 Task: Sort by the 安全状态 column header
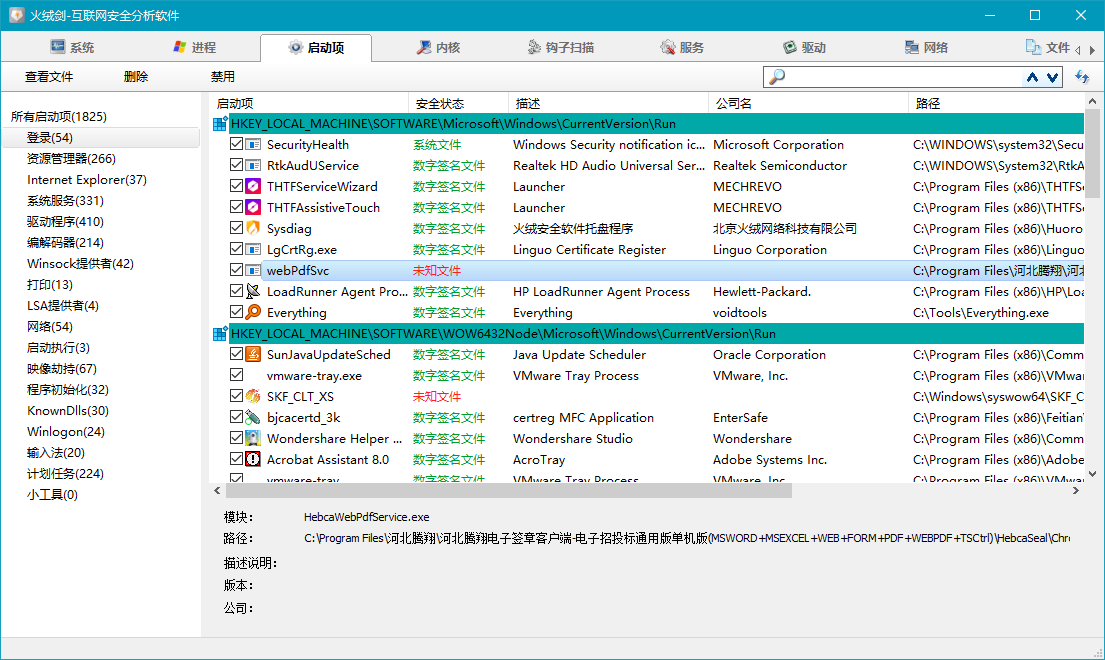pos(458,104)
